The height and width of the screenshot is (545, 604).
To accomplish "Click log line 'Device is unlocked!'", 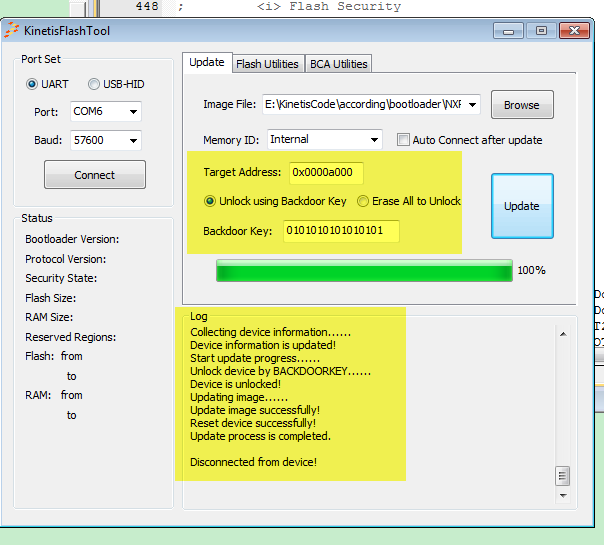I will pyautogui.click(x=235, y=384).
